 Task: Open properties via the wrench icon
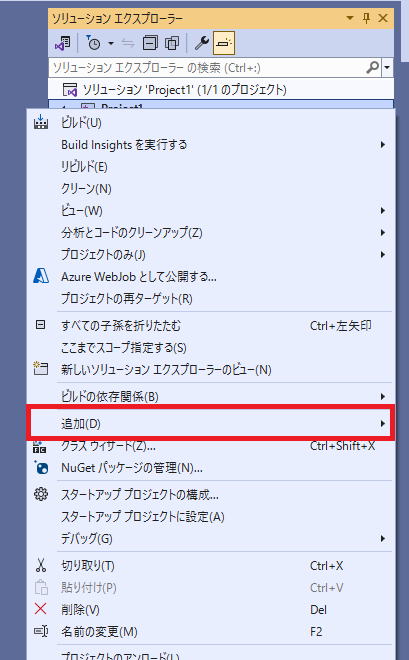202,43
